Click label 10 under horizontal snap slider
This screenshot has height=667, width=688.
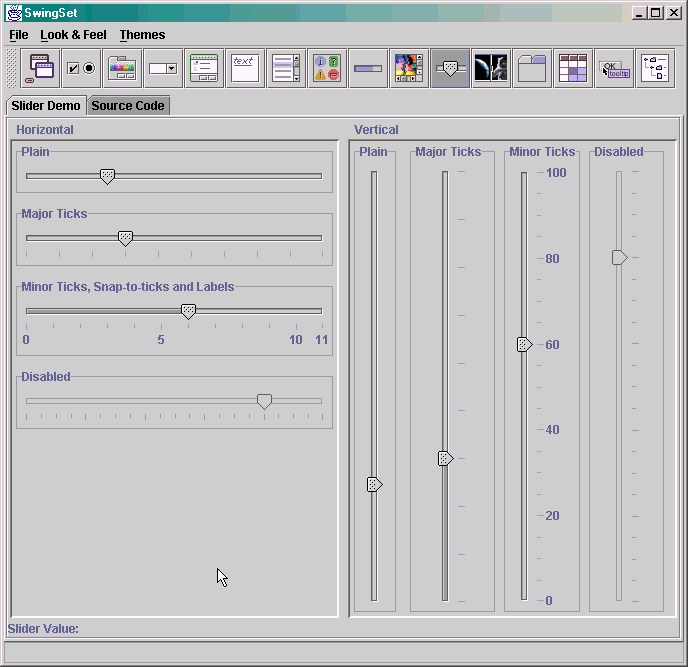coord(296,340)
